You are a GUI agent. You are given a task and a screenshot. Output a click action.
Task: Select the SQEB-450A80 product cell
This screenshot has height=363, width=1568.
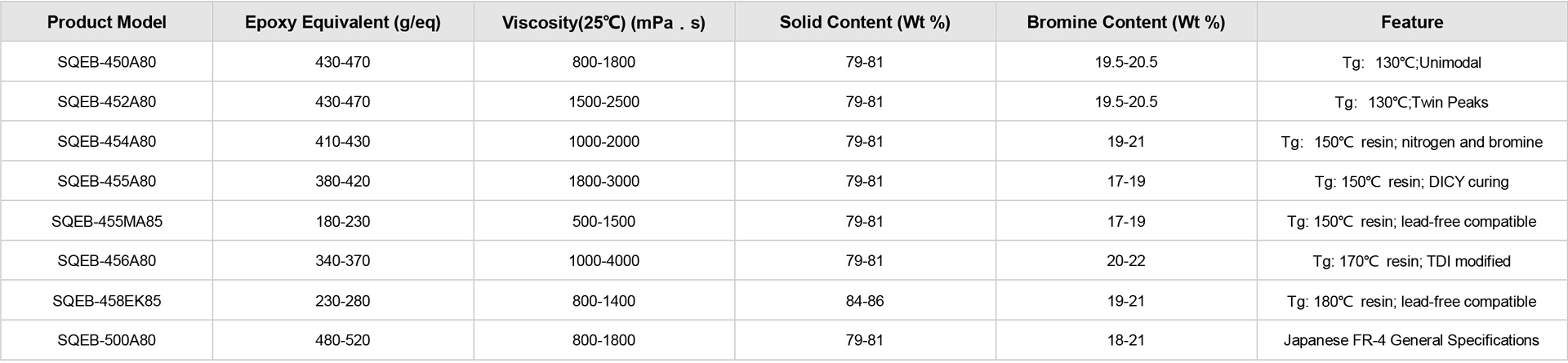[x=106, y=62]
